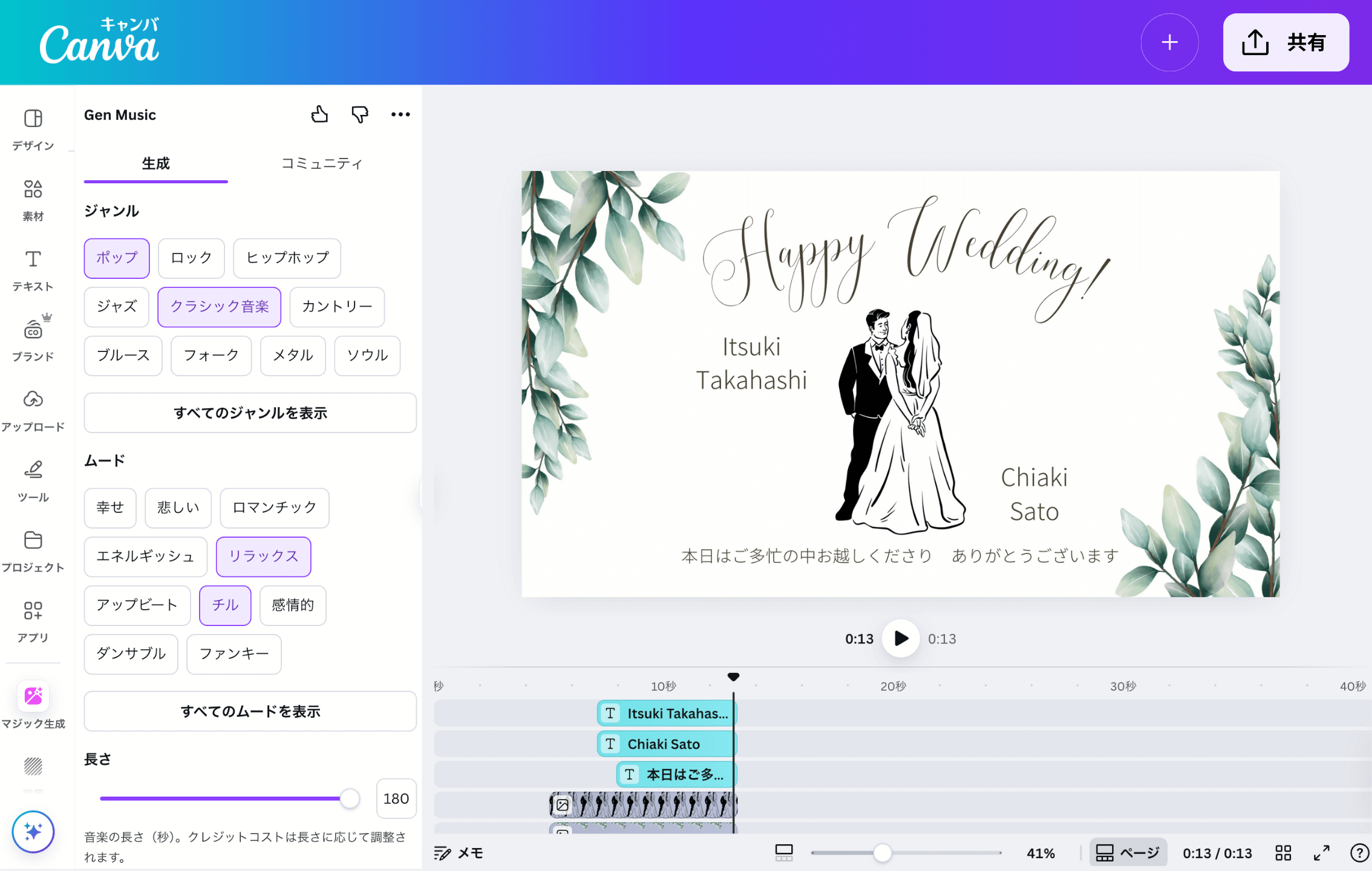Viewport: 1372px width, 871px height.
Task: Select the アップビート mood chip
Action: click(137, 605)
